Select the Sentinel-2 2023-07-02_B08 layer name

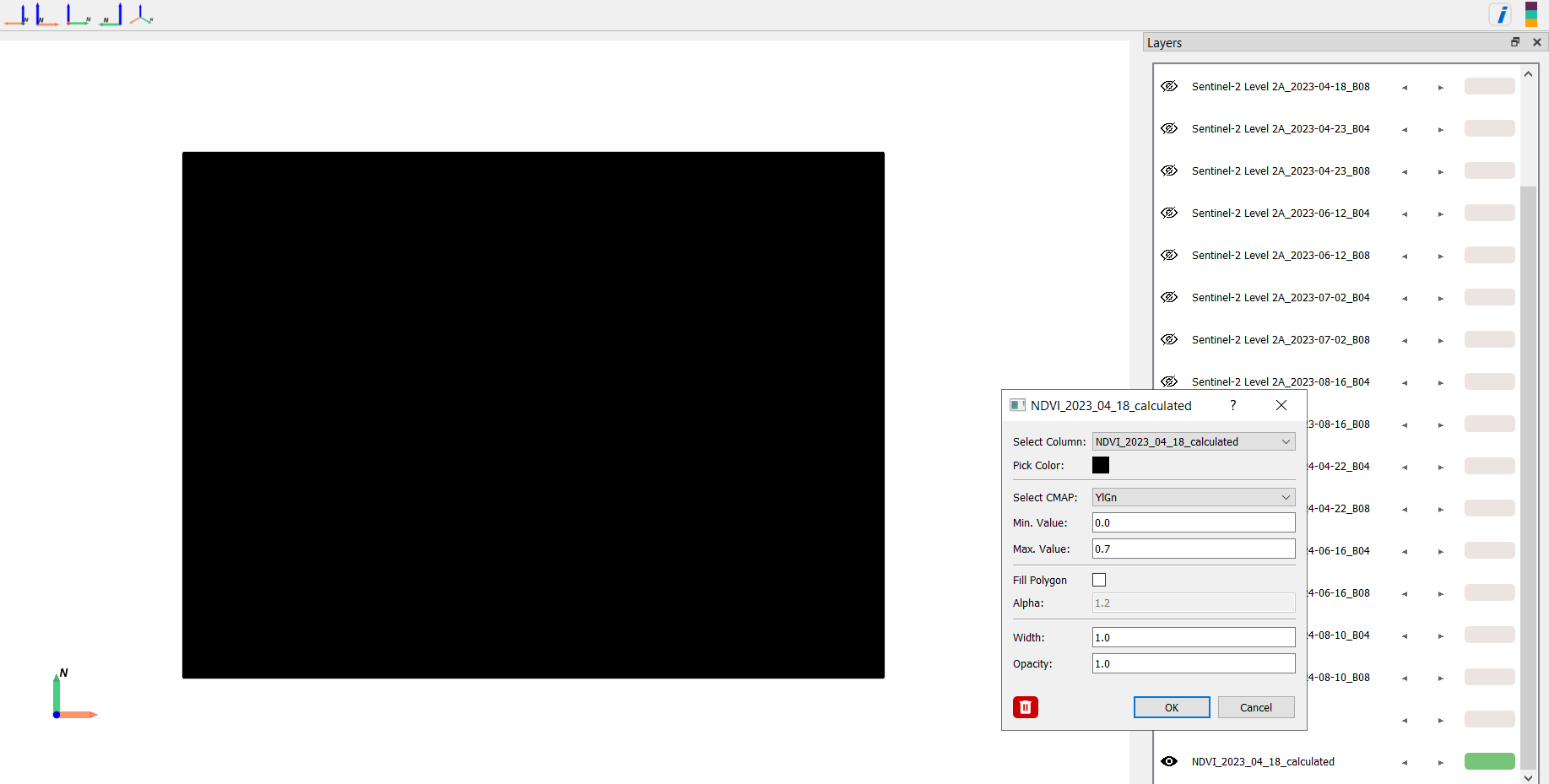click(1280, 339)
